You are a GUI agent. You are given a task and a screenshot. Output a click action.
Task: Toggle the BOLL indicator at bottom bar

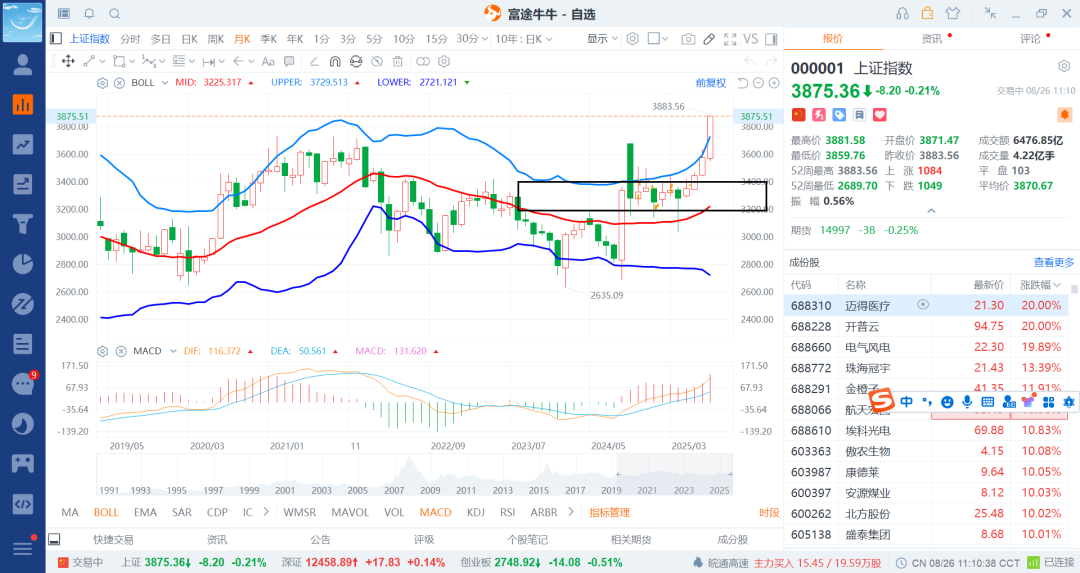(x=106, y=512)
